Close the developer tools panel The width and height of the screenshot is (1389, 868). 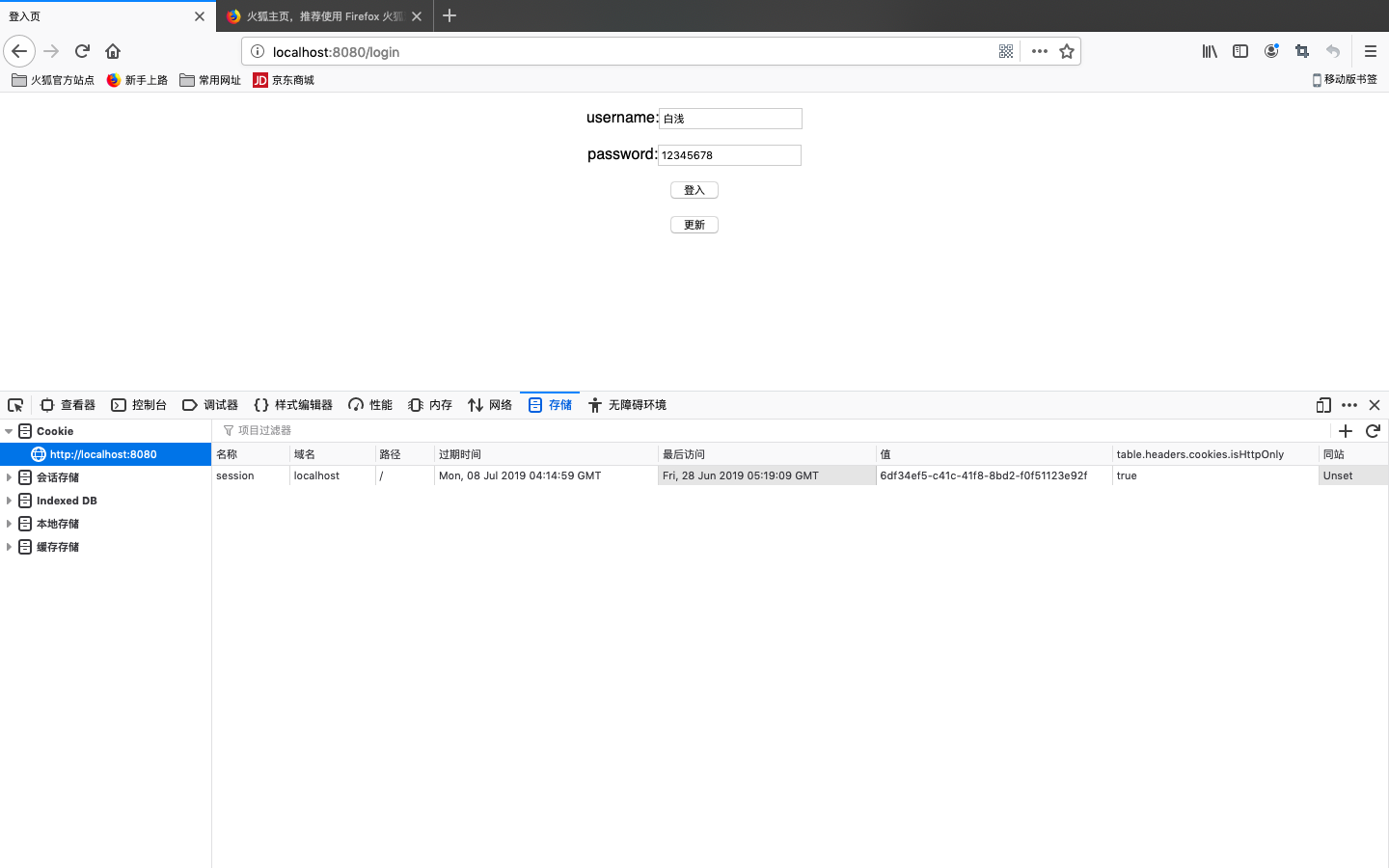click(x=1375, y=405)
